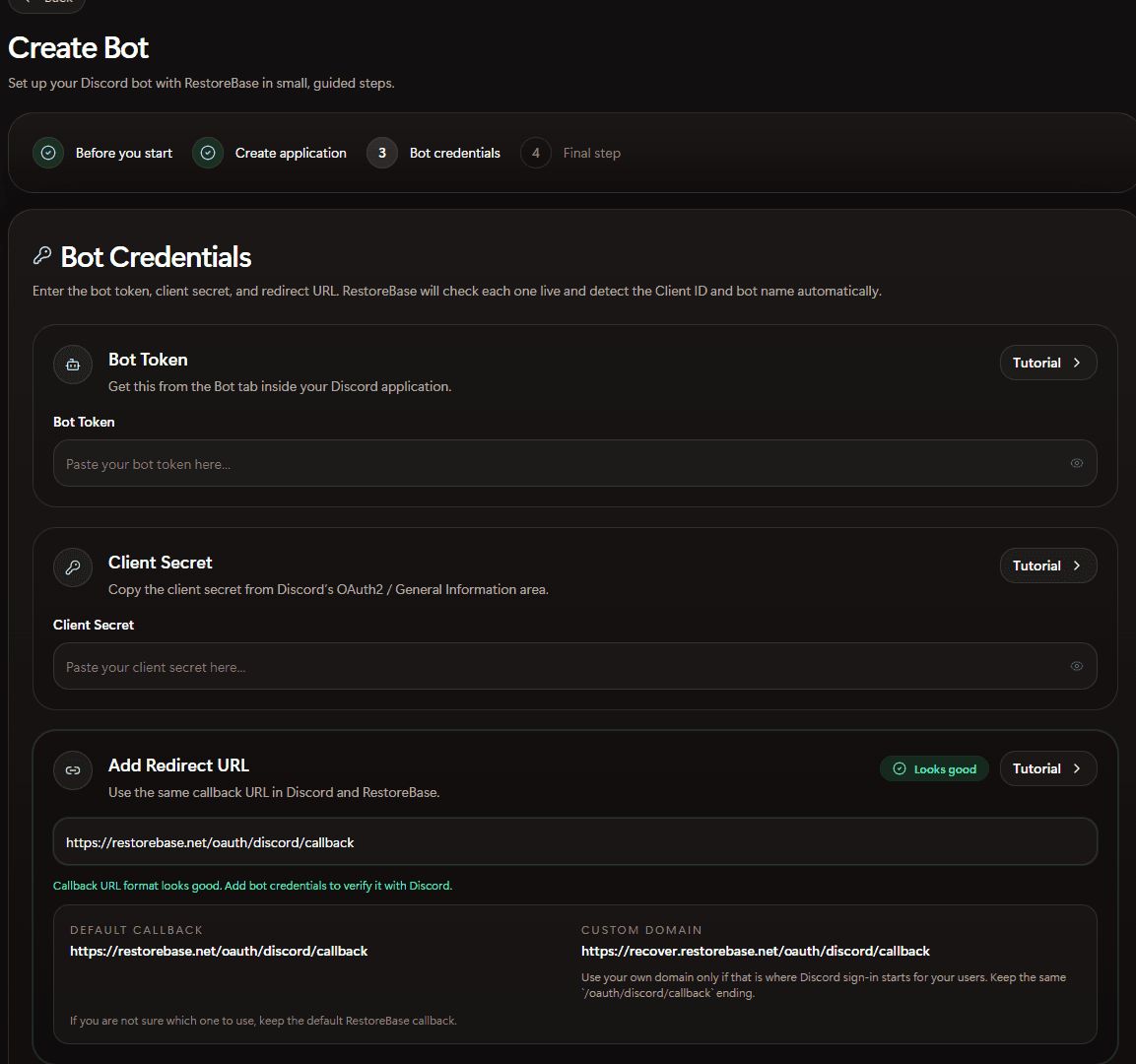The image size is (1136, 1064).
Task: Click the Before you start checkmark icon
Action: point(48,153)
